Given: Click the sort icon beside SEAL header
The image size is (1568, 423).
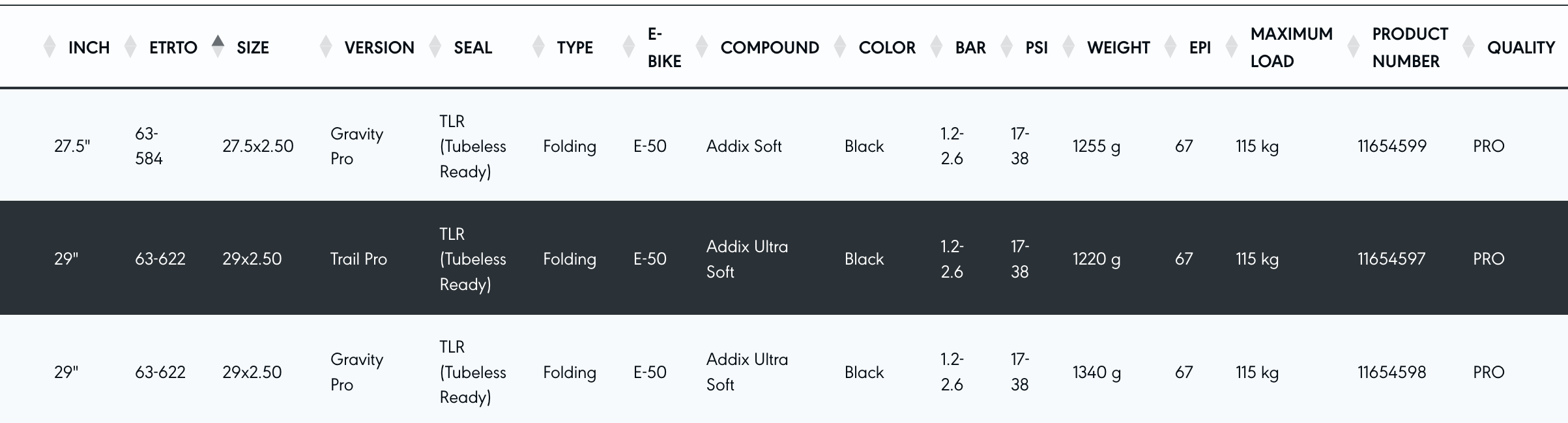Looking at the screenshot, I should [x=435, y=47].
